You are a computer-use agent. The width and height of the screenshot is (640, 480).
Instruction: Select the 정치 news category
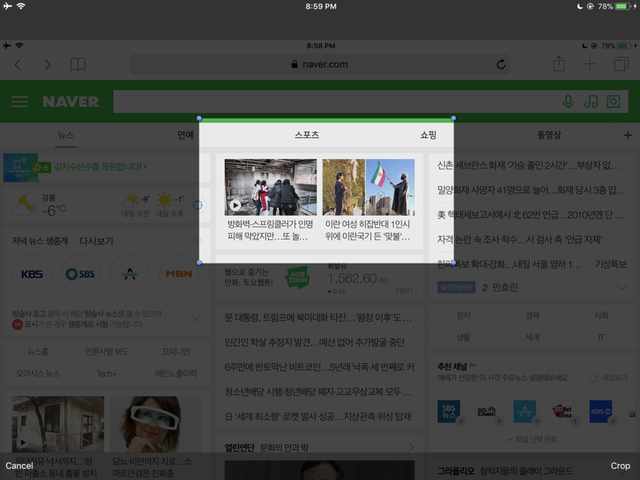(463, 316)
